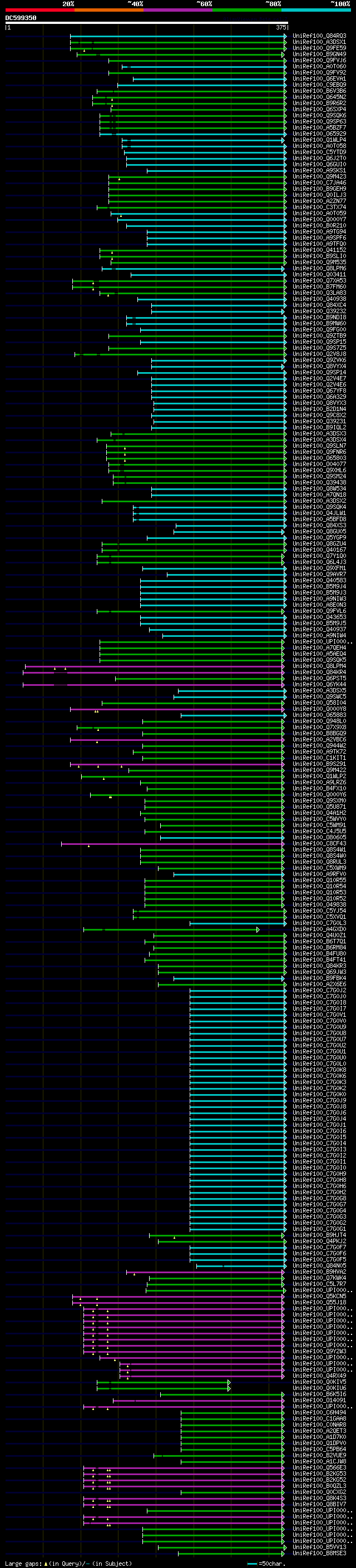
Task: Select the UniRef100_Q6J2T0 label
Action: pos(319,159)
